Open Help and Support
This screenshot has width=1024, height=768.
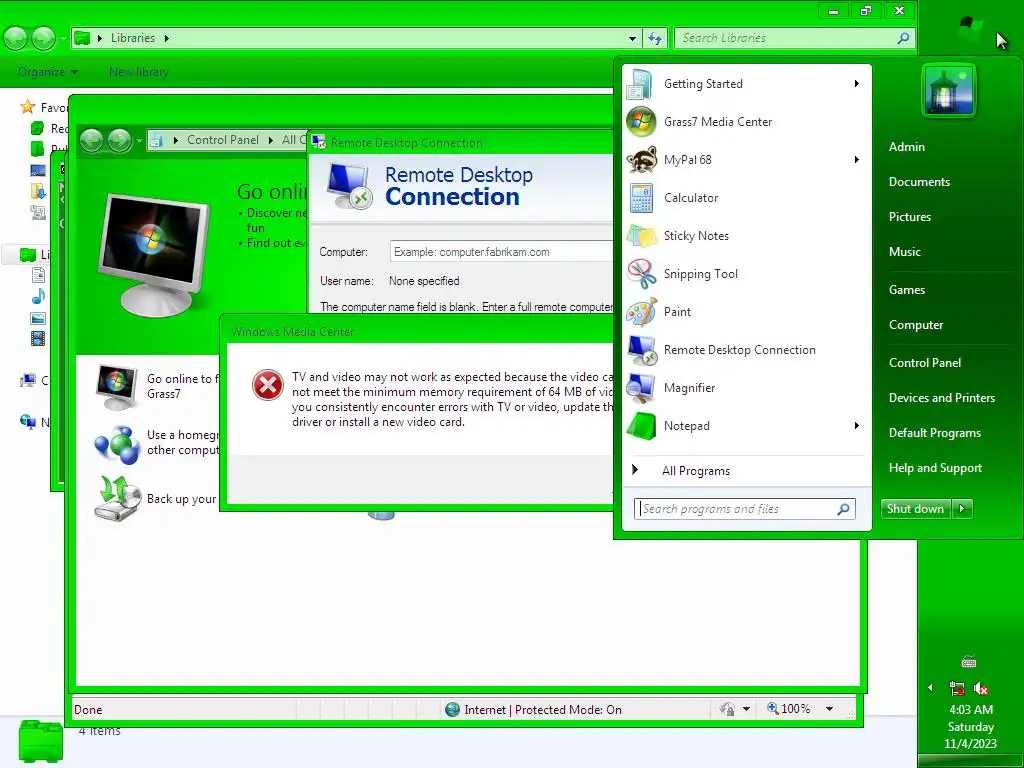[935, 468]
